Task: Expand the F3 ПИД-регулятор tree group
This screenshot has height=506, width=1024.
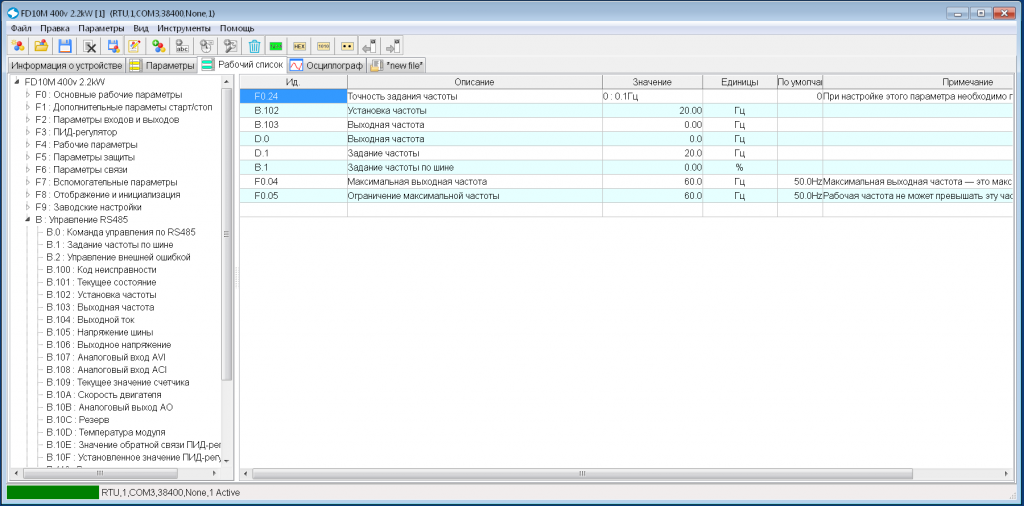Action: (28, 133)
